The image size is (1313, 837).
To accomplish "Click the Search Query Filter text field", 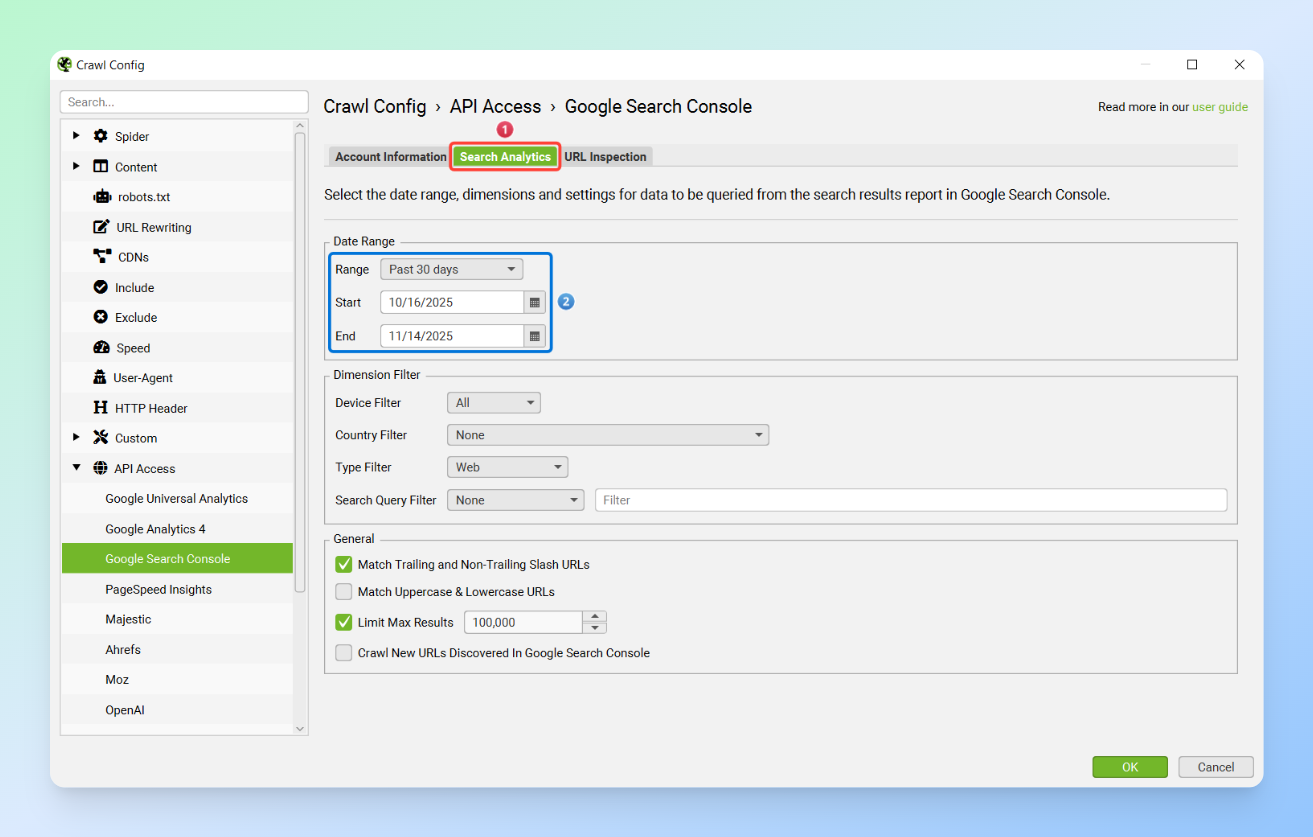I will point(910,500).
